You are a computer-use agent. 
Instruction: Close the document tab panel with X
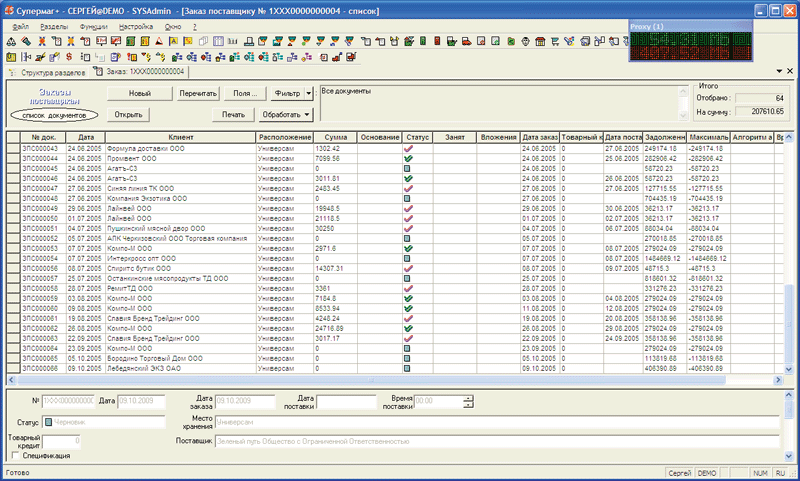point(789,72)
